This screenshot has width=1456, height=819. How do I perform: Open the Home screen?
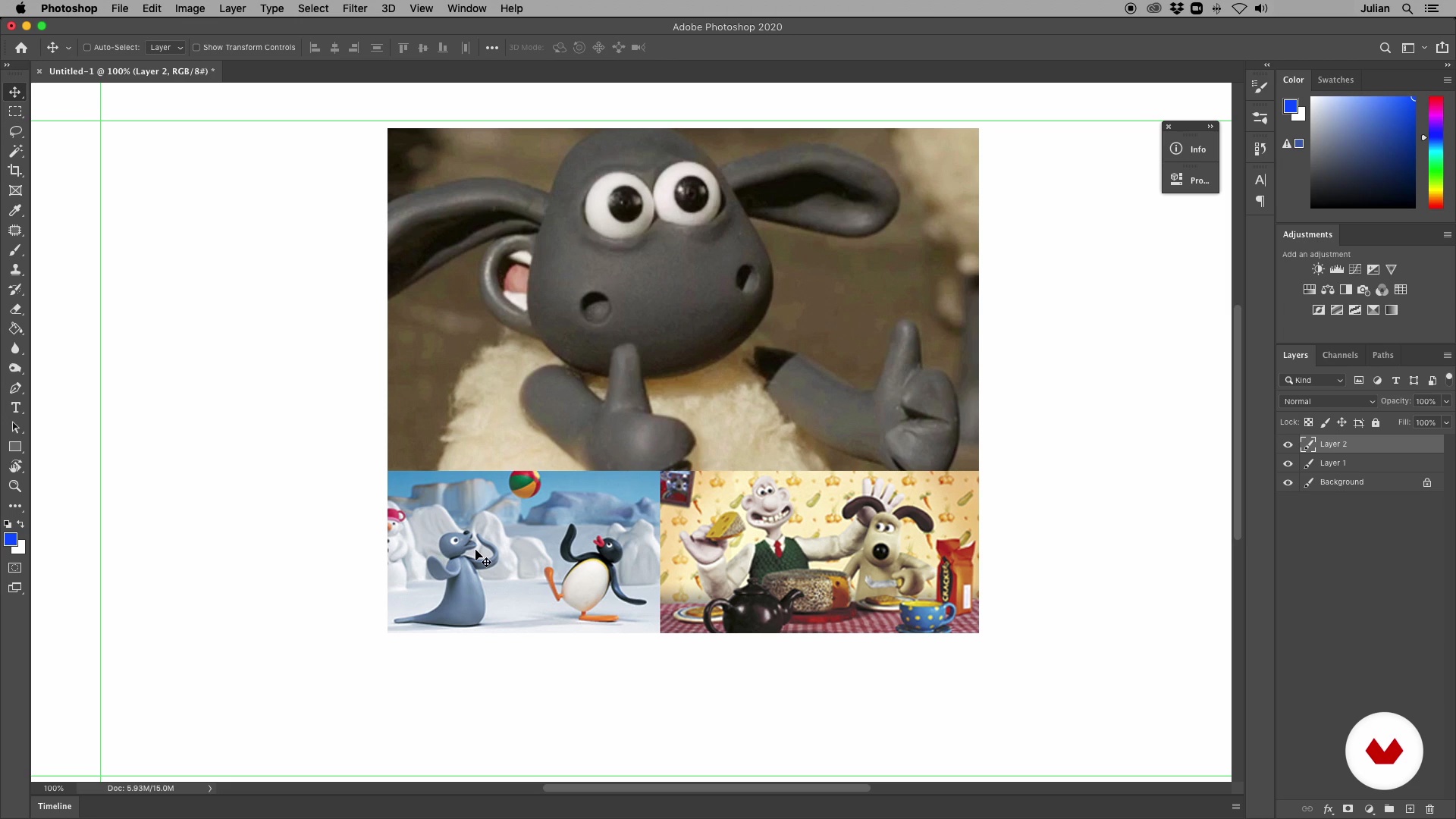coord(21,48)
